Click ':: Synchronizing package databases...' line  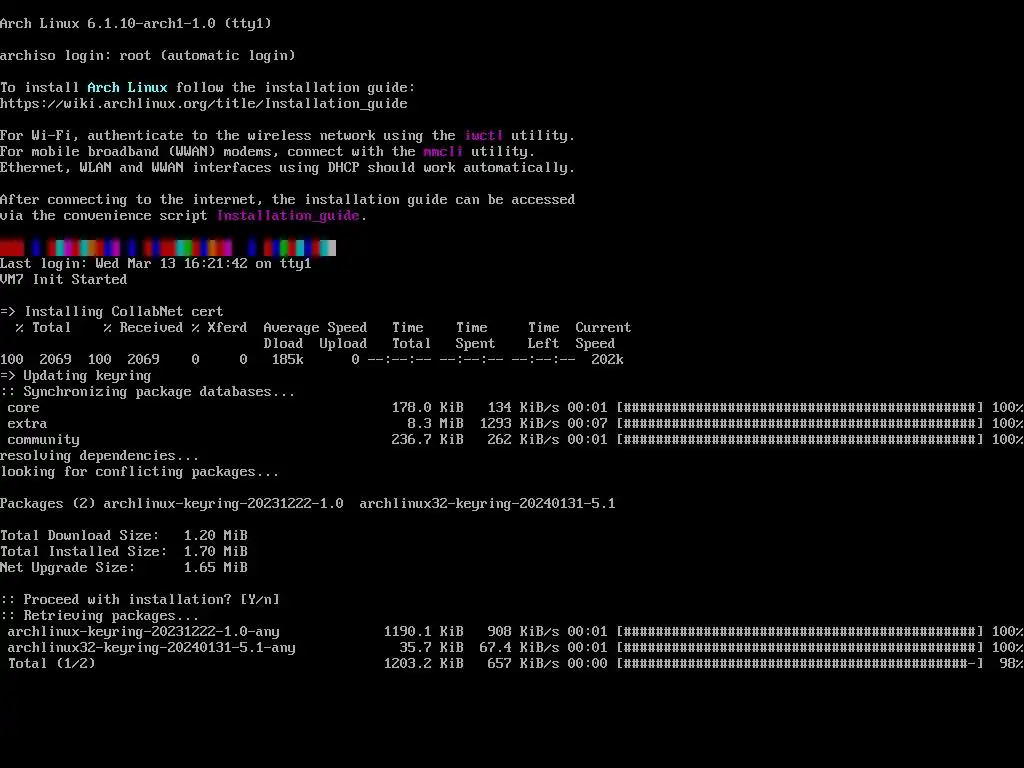148,391
